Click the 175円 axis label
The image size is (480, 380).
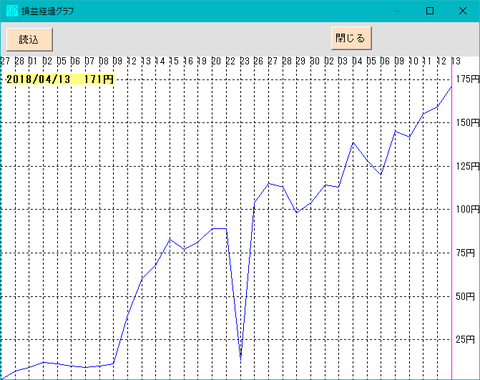pyautogui.click(x=468, y=79)
